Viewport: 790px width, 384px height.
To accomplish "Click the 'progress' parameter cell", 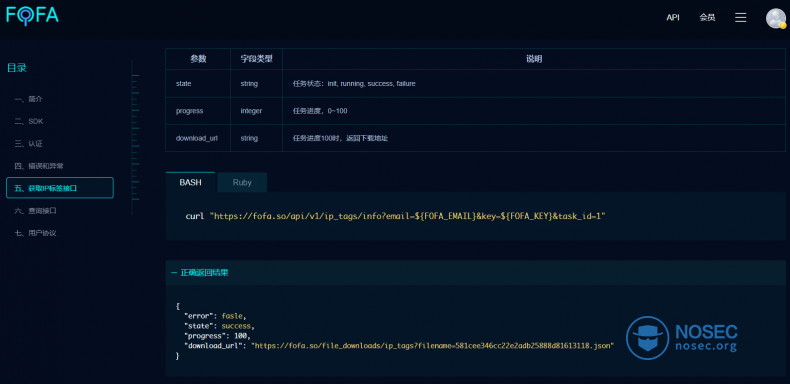I will [198, 111].
